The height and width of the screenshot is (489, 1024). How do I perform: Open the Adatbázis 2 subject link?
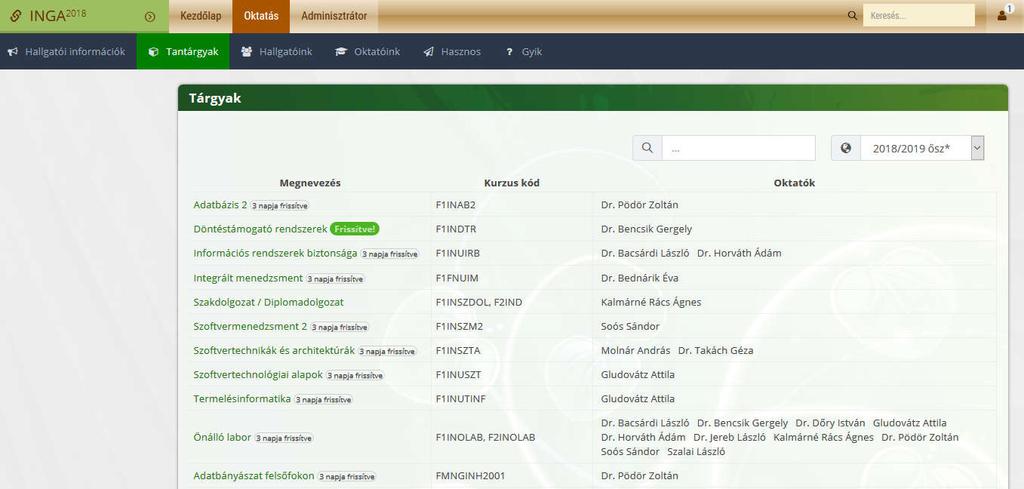pos(220,204)
